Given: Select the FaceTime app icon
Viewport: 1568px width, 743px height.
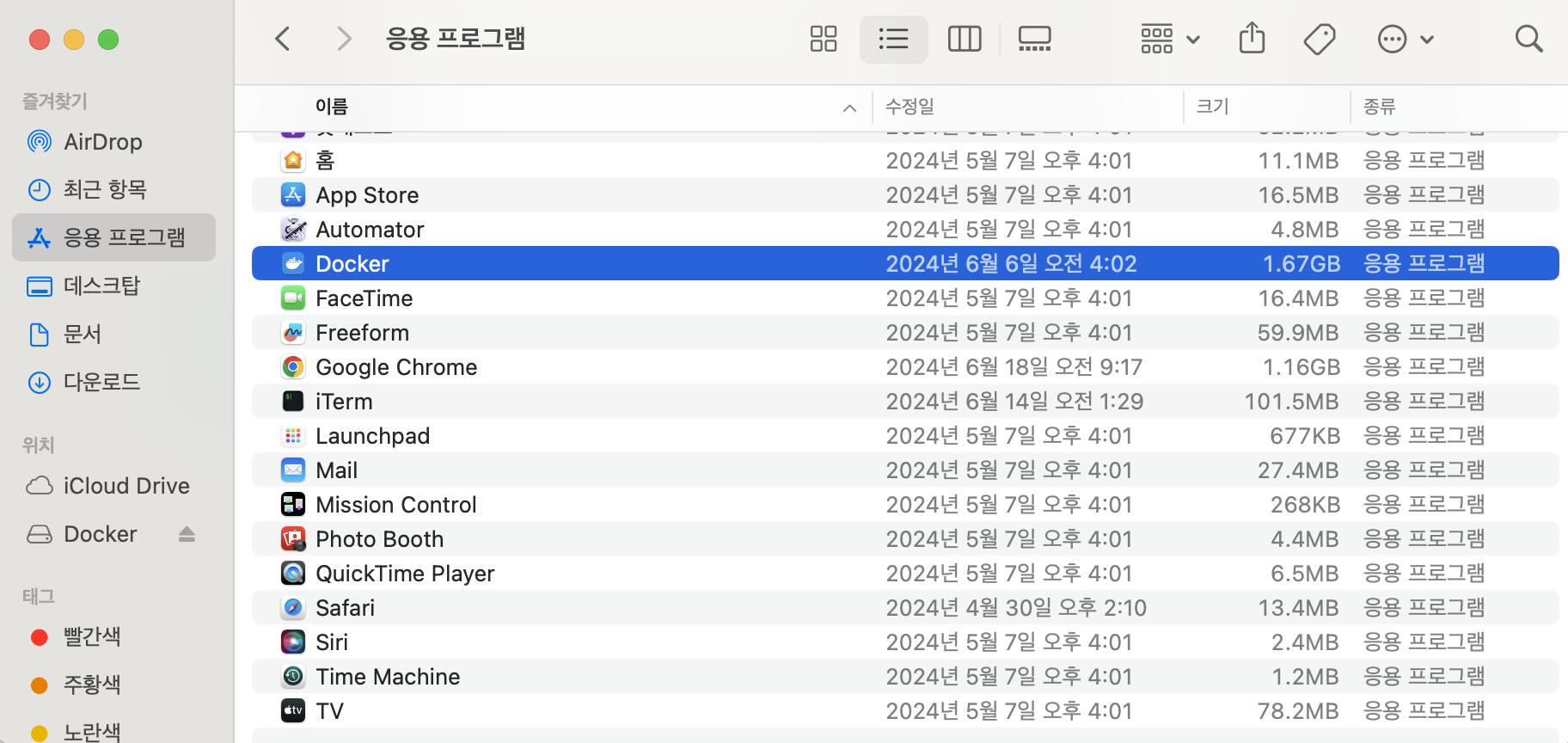Looking at the screenshot, I should [x=293, y=298].
